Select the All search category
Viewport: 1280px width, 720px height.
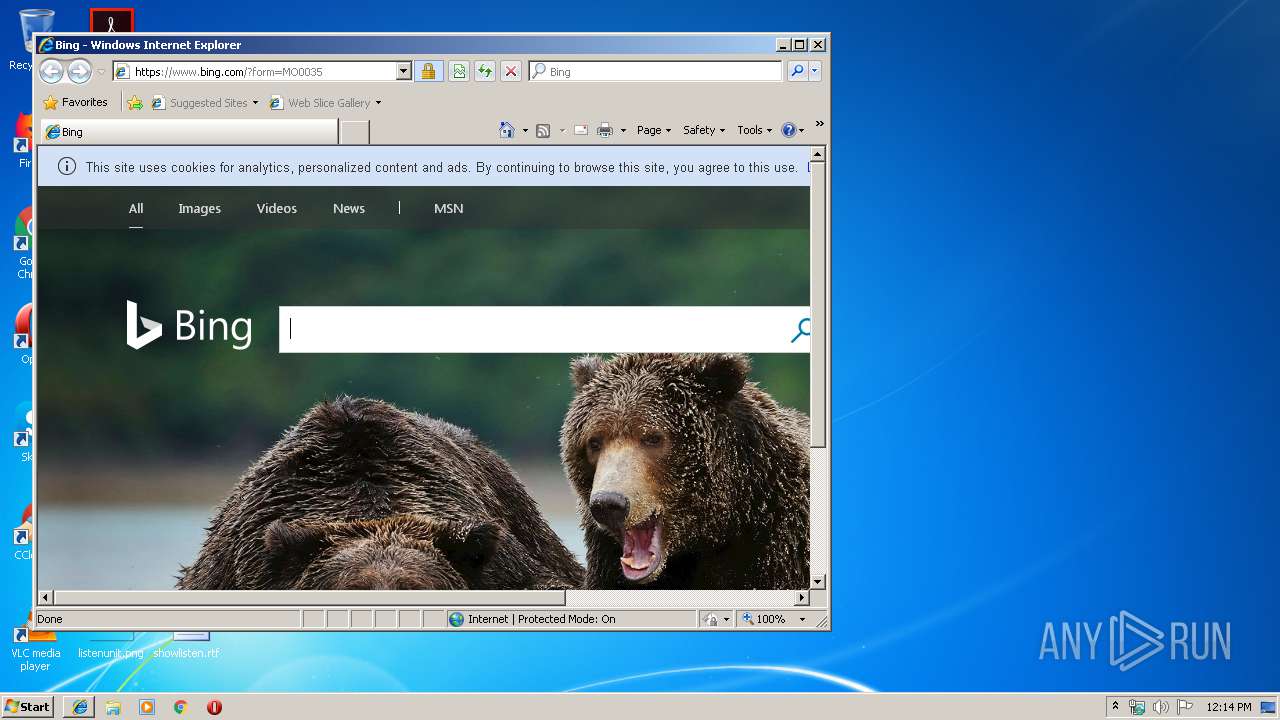pyautogui.click(x=136, y=208)
